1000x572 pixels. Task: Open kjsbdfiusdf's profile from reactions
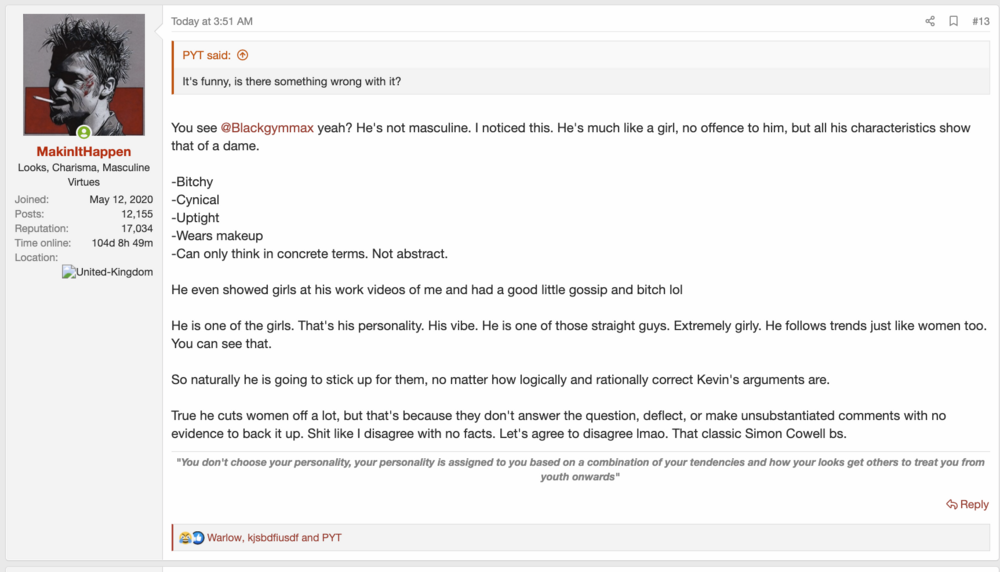[x=272, y=538]
